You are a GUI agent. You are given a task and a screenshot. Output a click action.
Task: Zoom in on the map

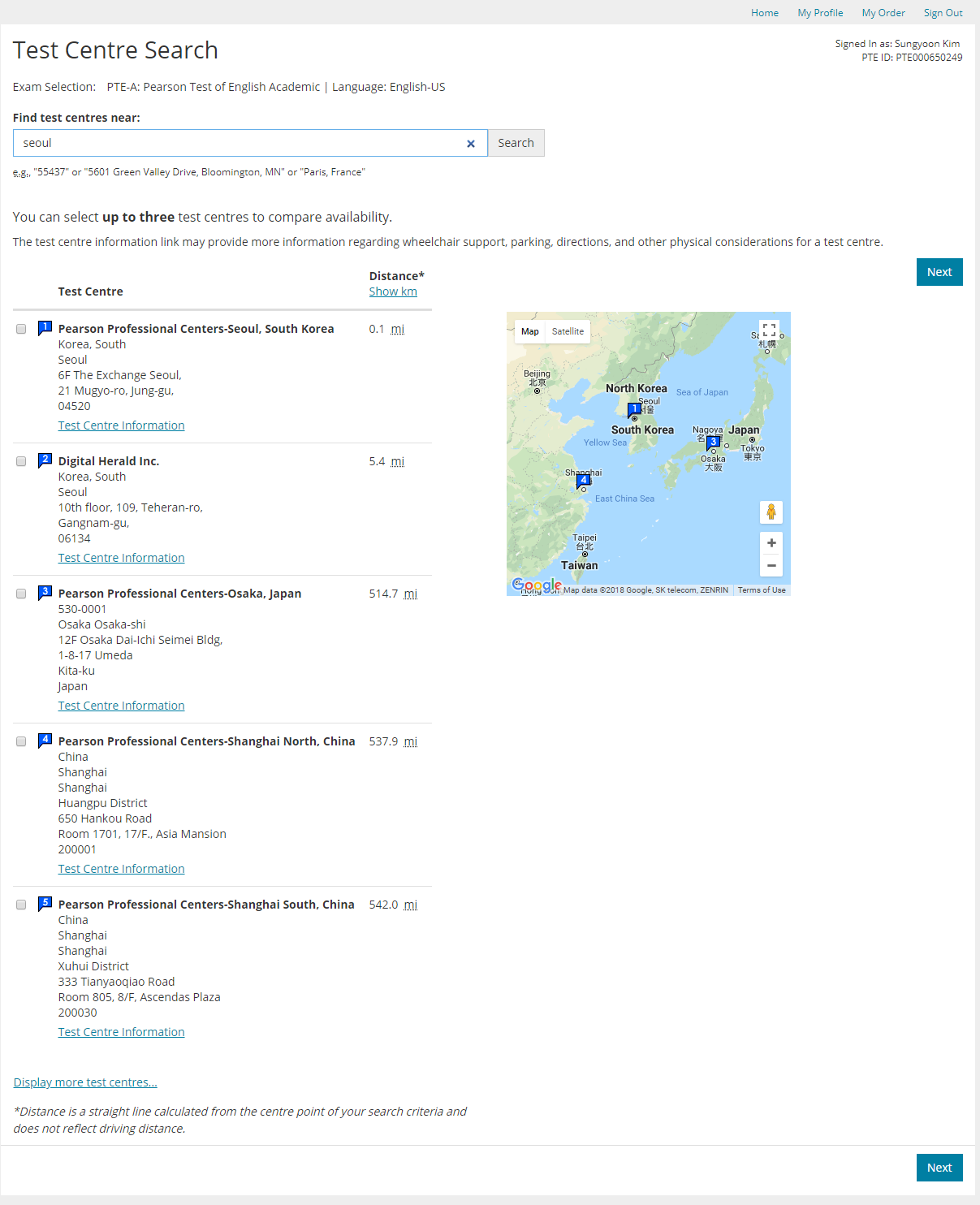(x=771, y=543)
